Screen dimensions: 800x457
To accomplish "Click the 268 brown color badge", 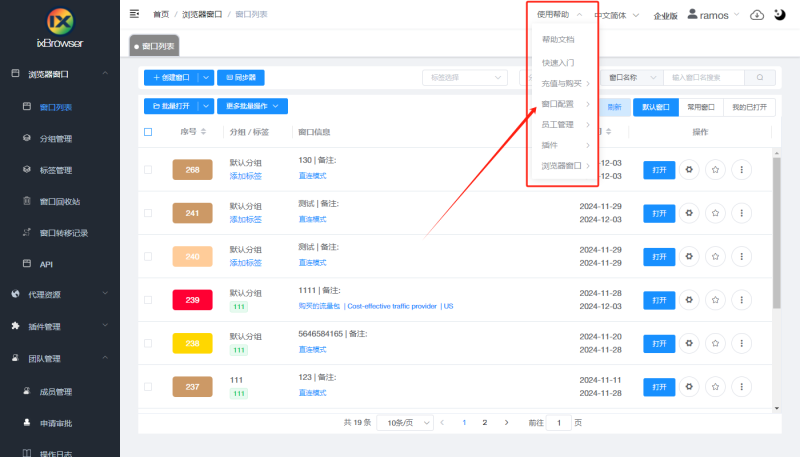I will [192, 170].
